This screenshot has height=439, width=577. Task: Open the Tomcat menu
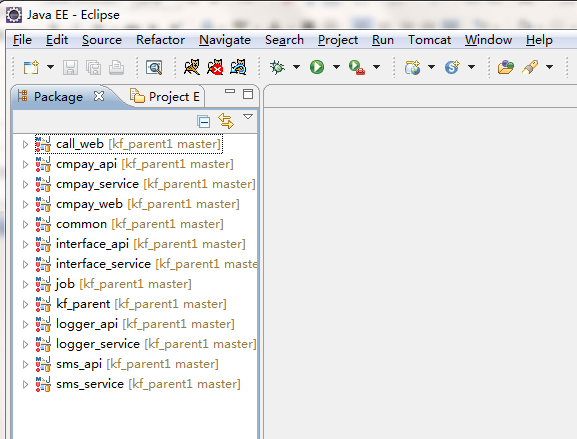point(429,40)
